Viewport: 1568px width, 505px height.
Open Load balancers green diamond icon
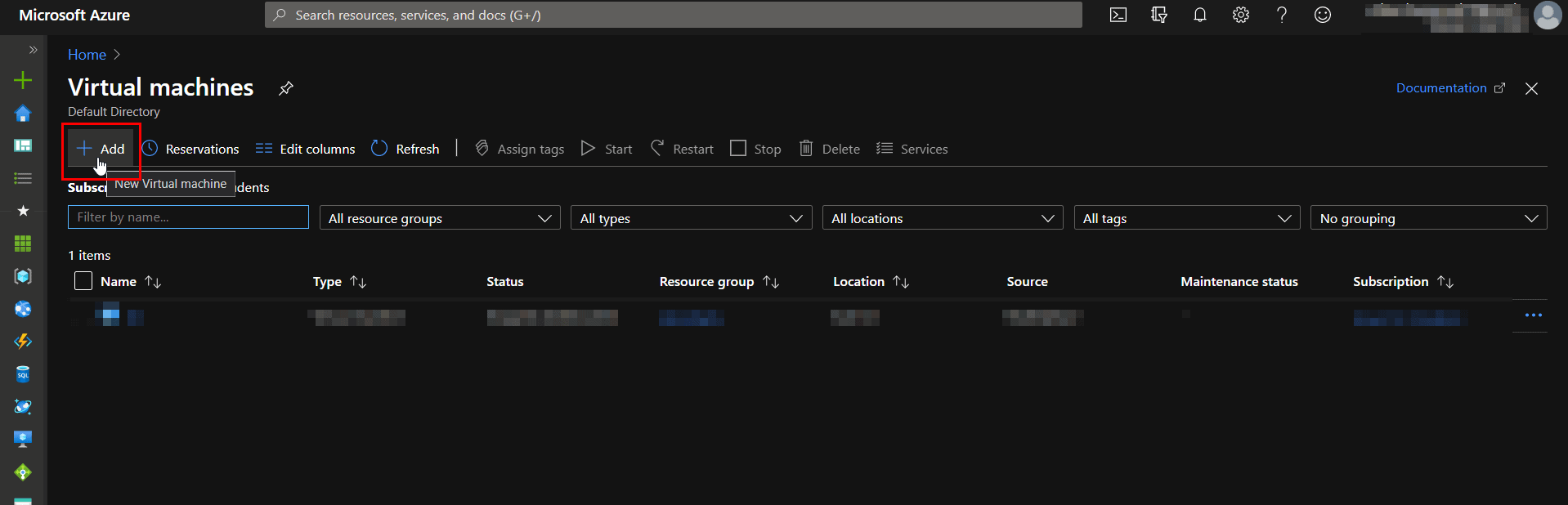[x=23, y=472]
